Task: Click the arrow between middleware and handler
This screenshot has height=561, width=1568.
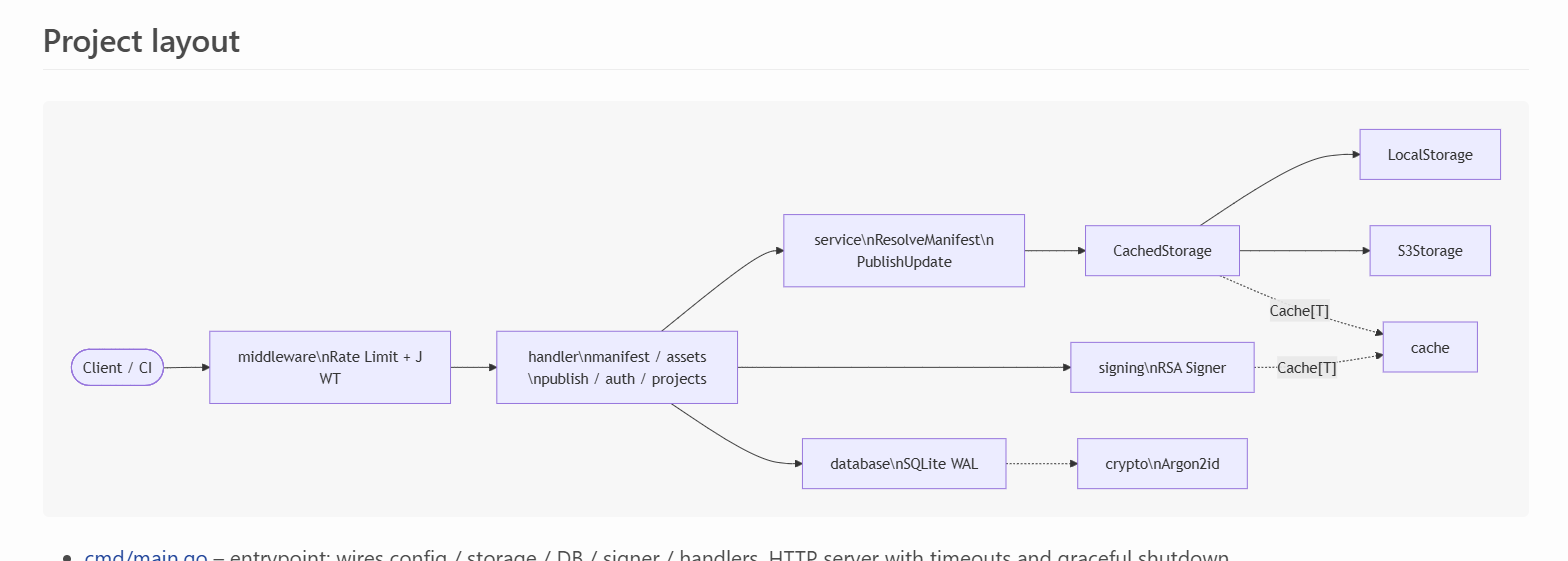Action: point(473,367)
